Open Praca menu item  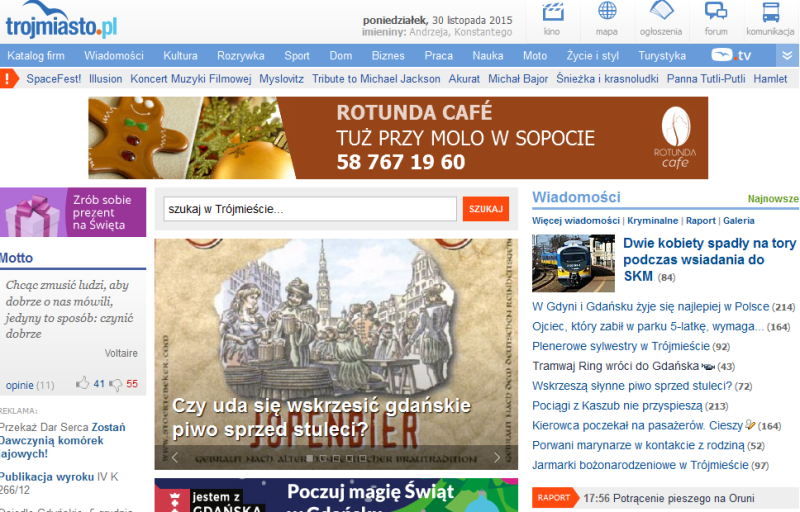tap(439, 56)
